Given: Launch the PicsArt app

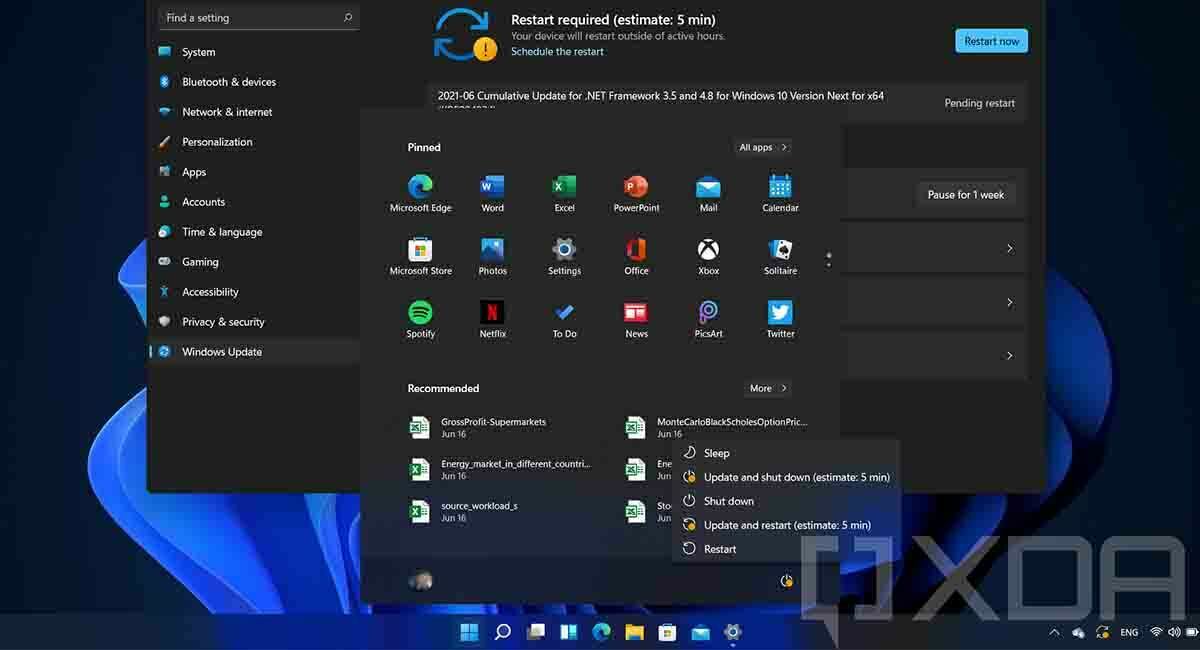Looking at the screenshot, I should (x=708, y=319).
